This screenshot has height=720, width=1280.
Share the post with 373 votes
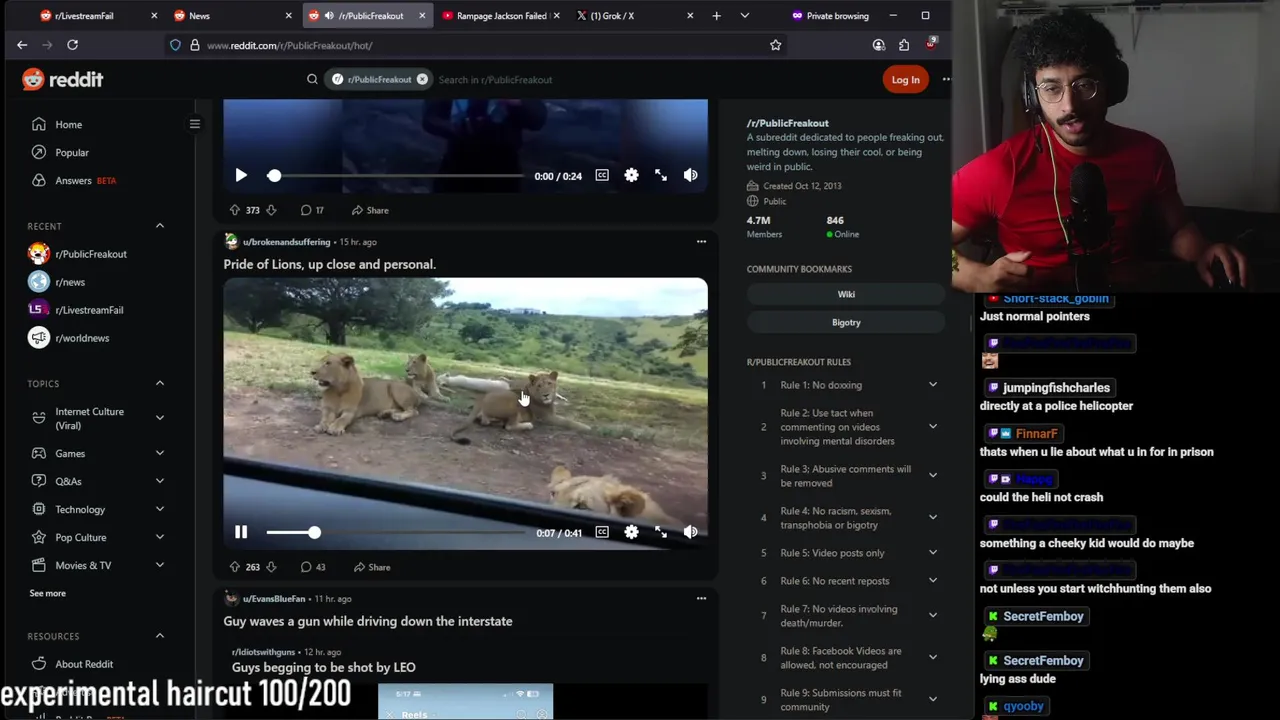pos(370,210)
